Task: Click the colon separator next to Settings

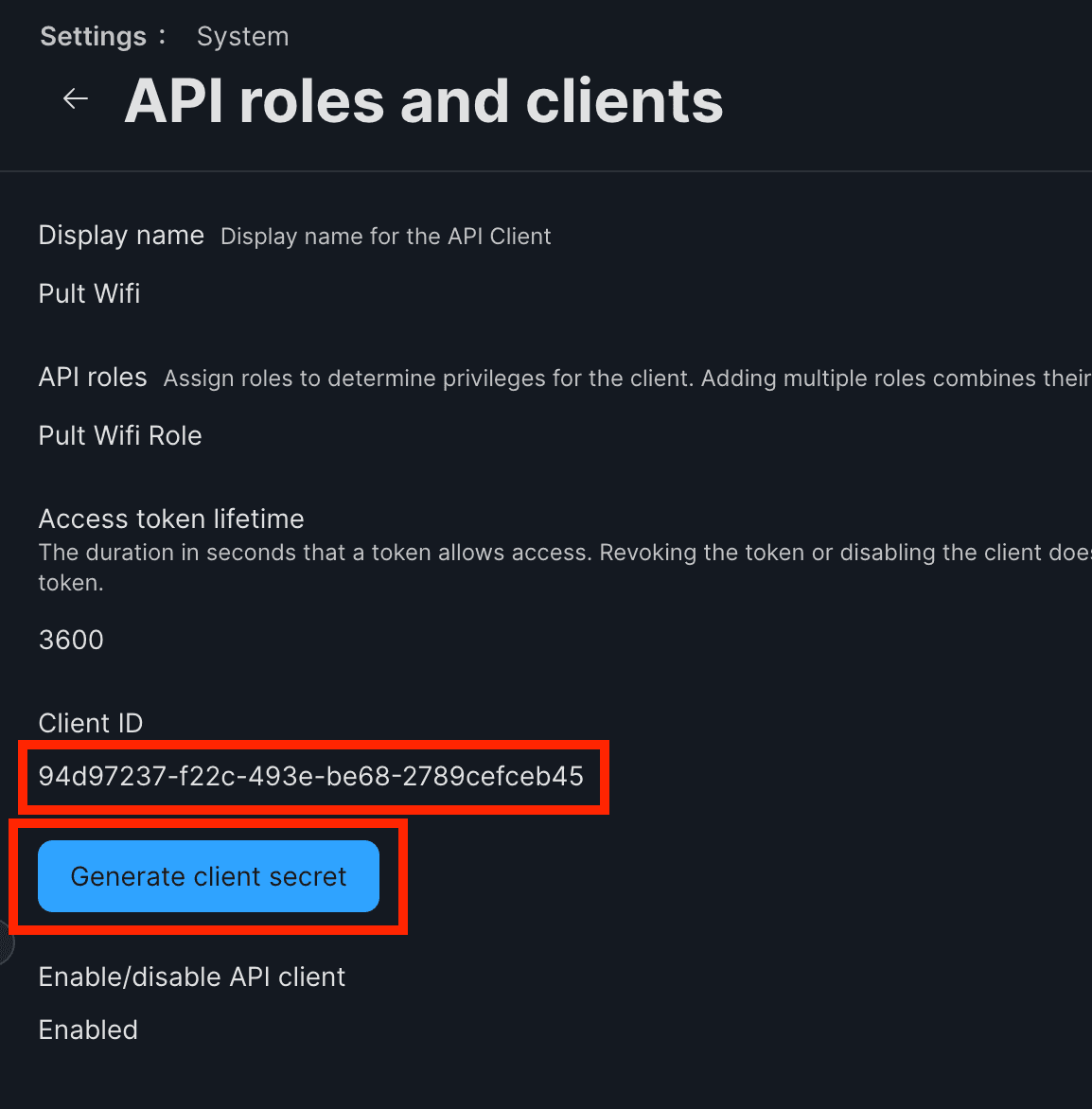Action: coord(163,36)
